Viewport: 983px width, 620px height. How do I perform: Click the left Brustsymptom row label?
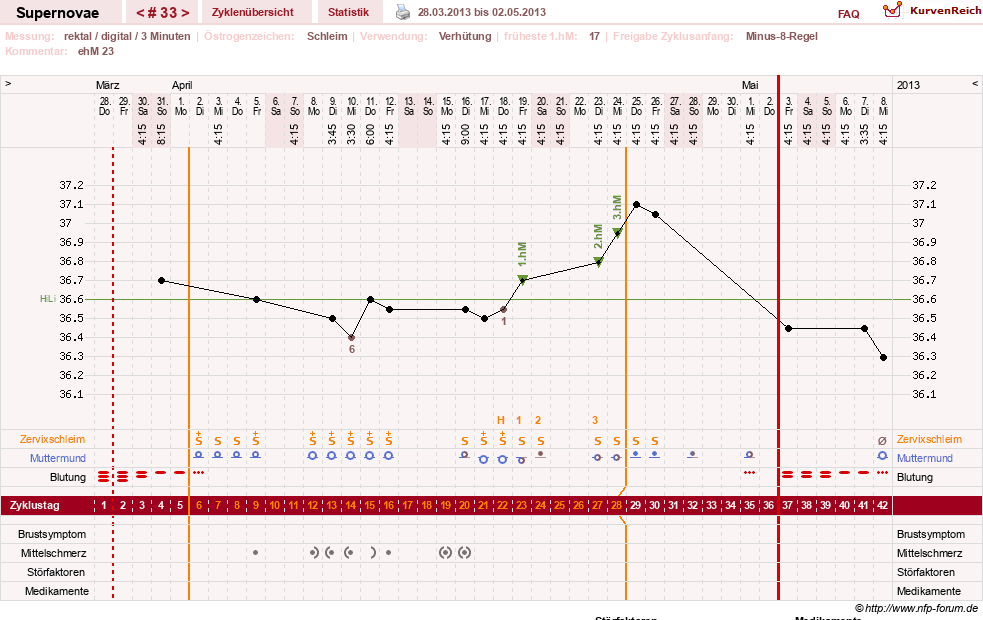(x=52, y=534)
